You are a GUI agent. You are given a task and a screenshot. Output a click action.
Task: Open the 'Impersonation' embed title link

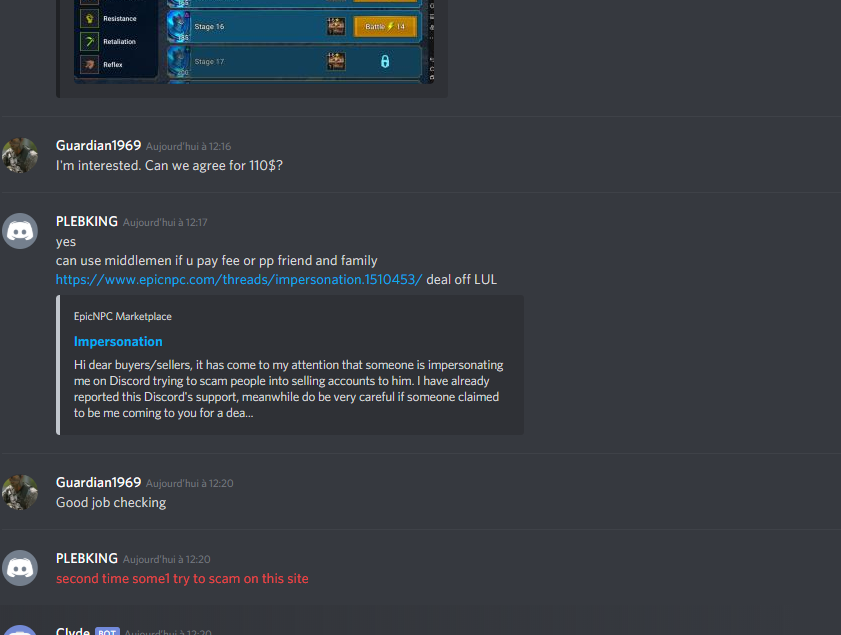tap(118, 342)
